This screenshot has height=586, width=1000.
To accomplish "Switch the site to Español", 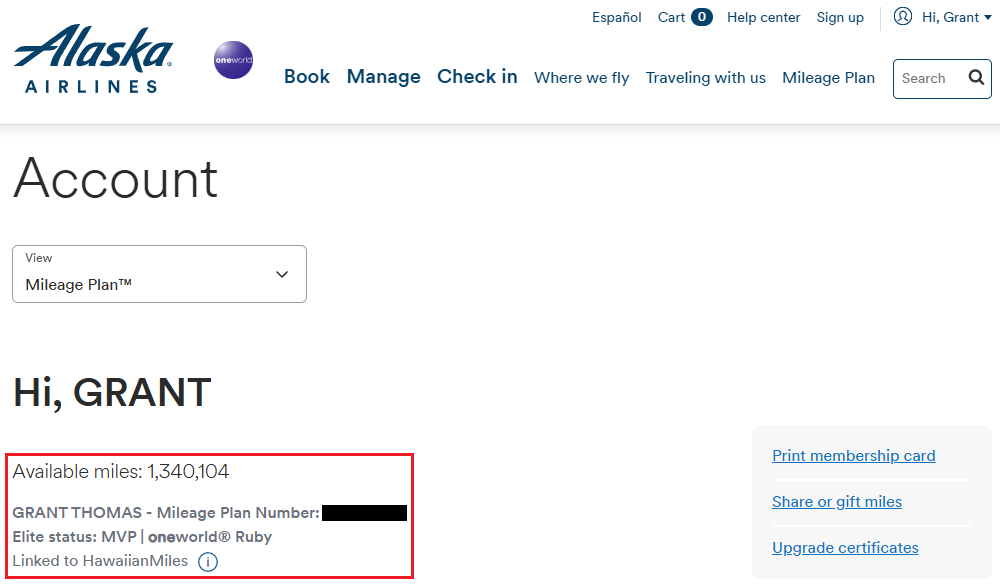I will click(x=617, y=17).
